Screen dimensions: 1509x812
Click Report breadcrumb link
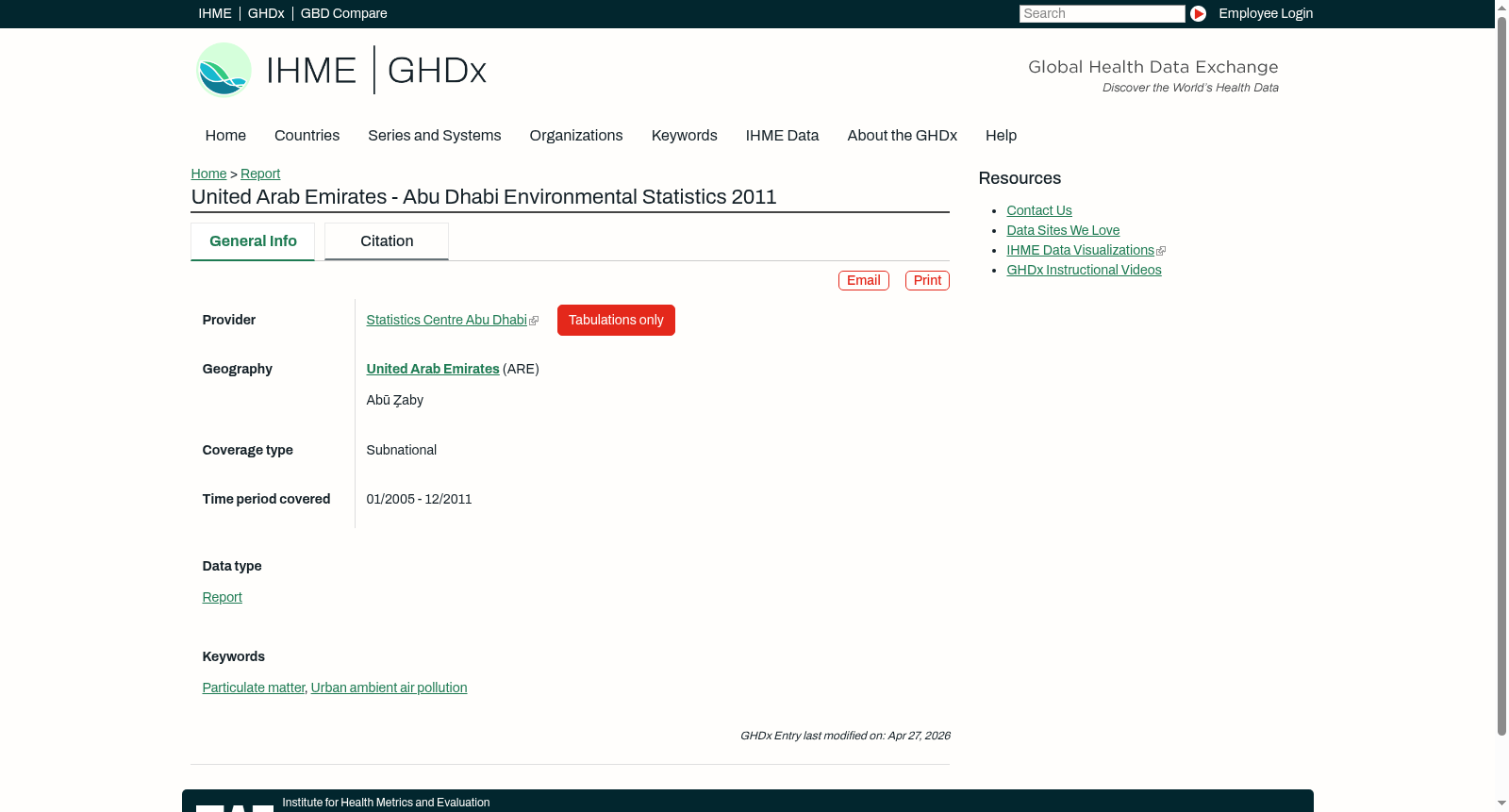pyautogui.click(x=260, y=174)
